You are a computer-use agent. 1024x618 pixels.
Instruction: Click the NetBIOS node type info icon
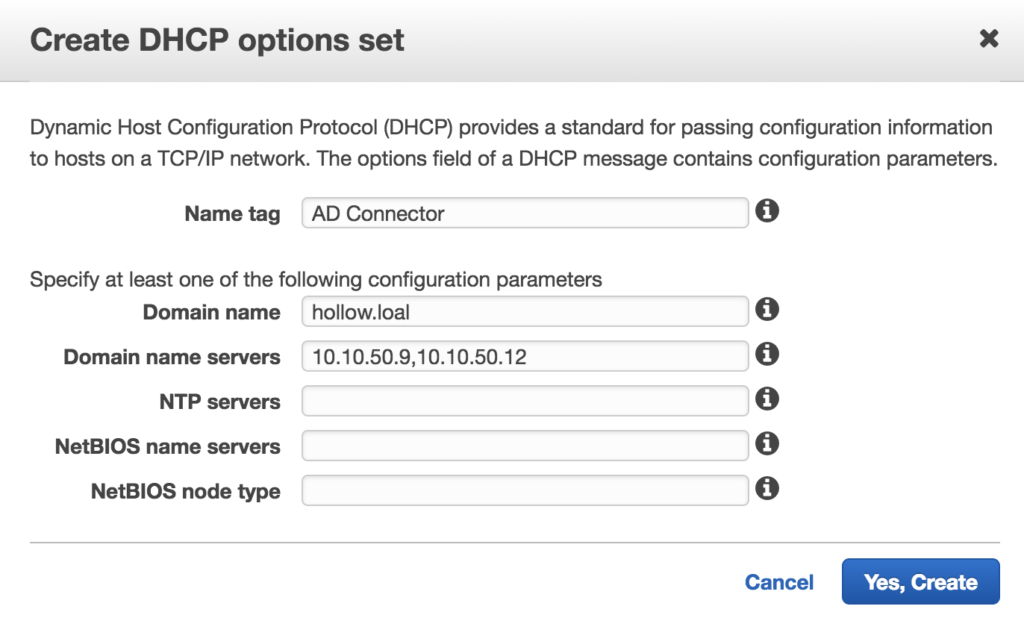tap(767, 489)
